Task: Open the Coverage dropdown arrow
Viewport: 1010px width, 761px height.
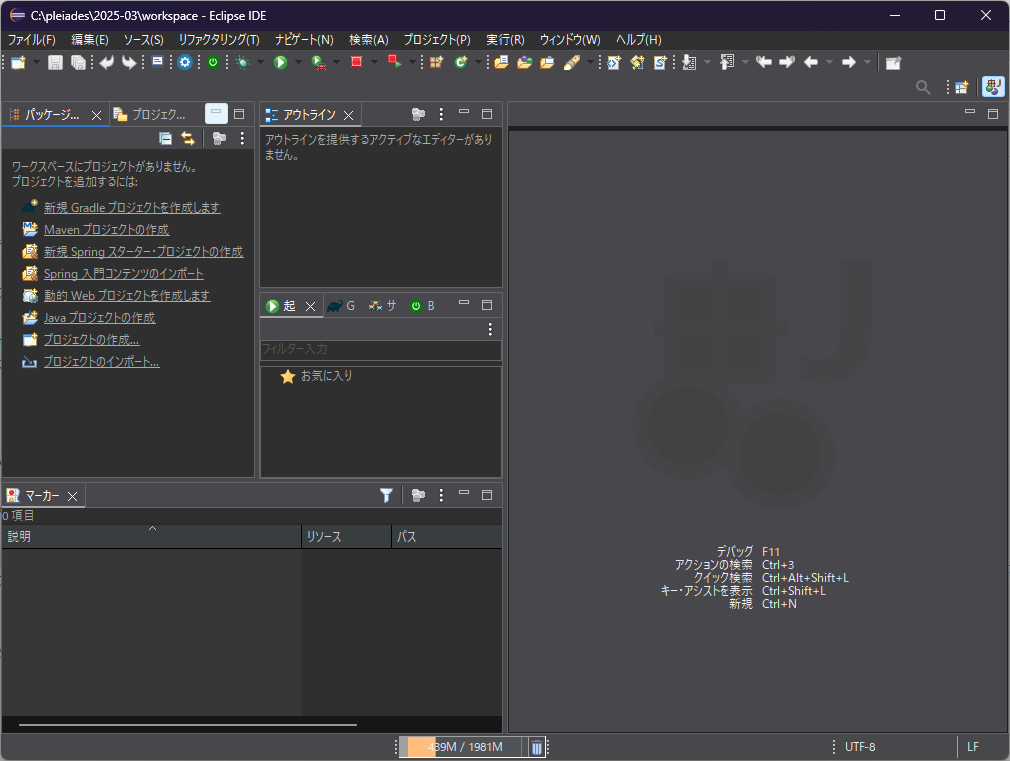Action: (x=336, y=63)
